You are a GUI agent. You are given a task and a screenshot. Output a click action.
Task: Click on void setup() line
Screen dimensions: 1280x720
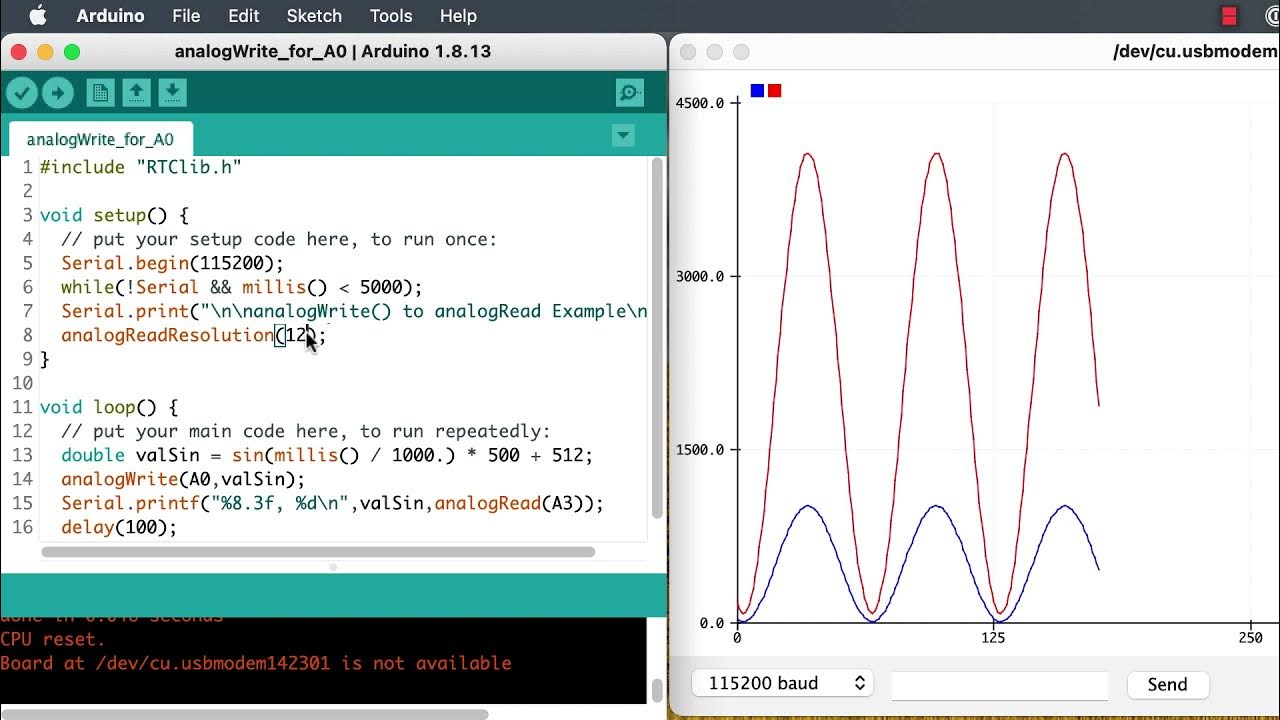pos(114,215)
